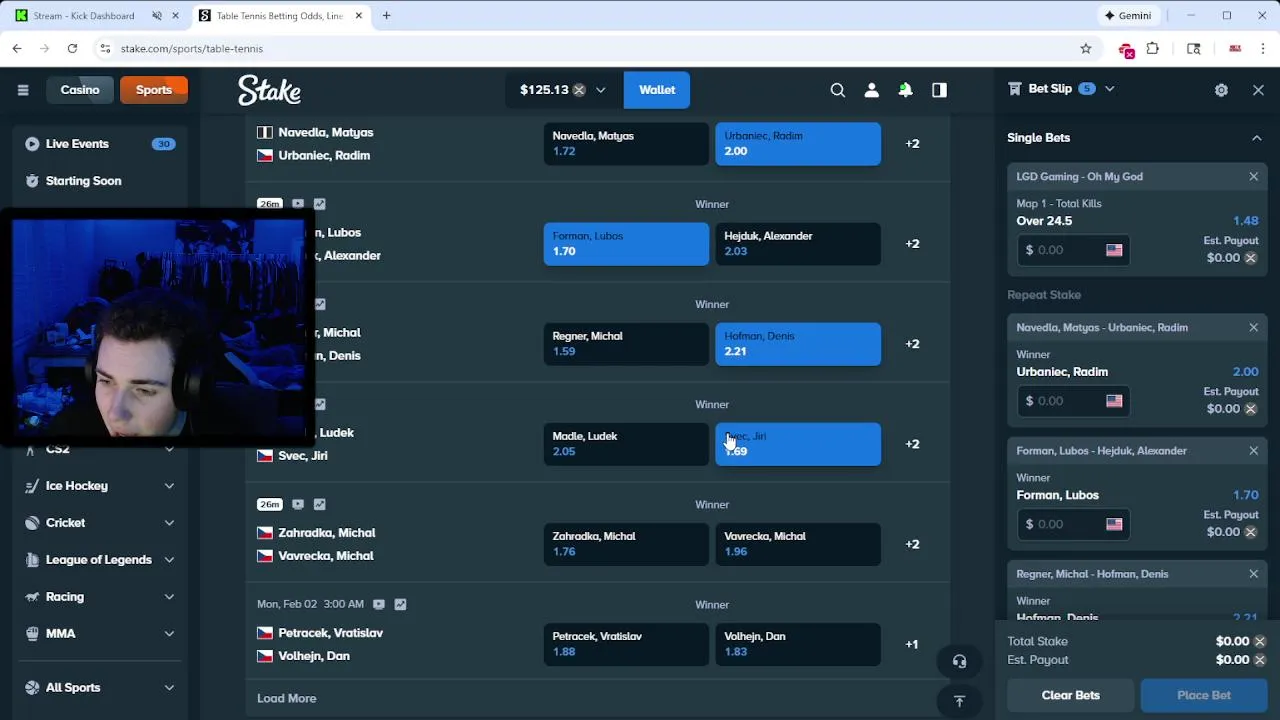Show +1 more markets for Petracek match
This screenshot has height=720, width=1280.
(912, 644)
